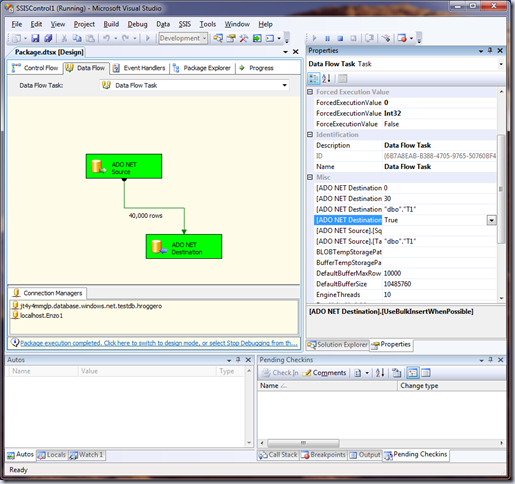Switch to the Locals tab

[51, 455]
